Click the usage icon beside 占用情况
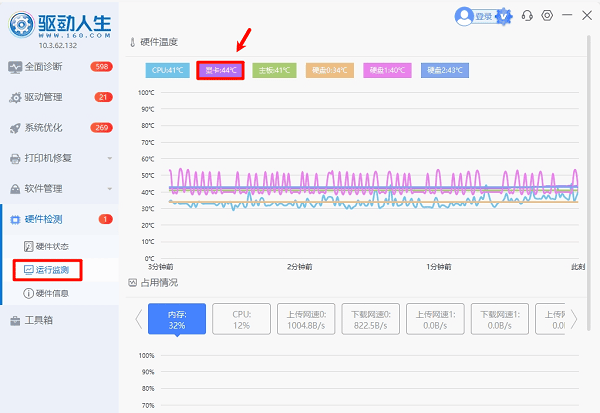Image resolution: width=600 pixels, height=413 pixels. 132,283
